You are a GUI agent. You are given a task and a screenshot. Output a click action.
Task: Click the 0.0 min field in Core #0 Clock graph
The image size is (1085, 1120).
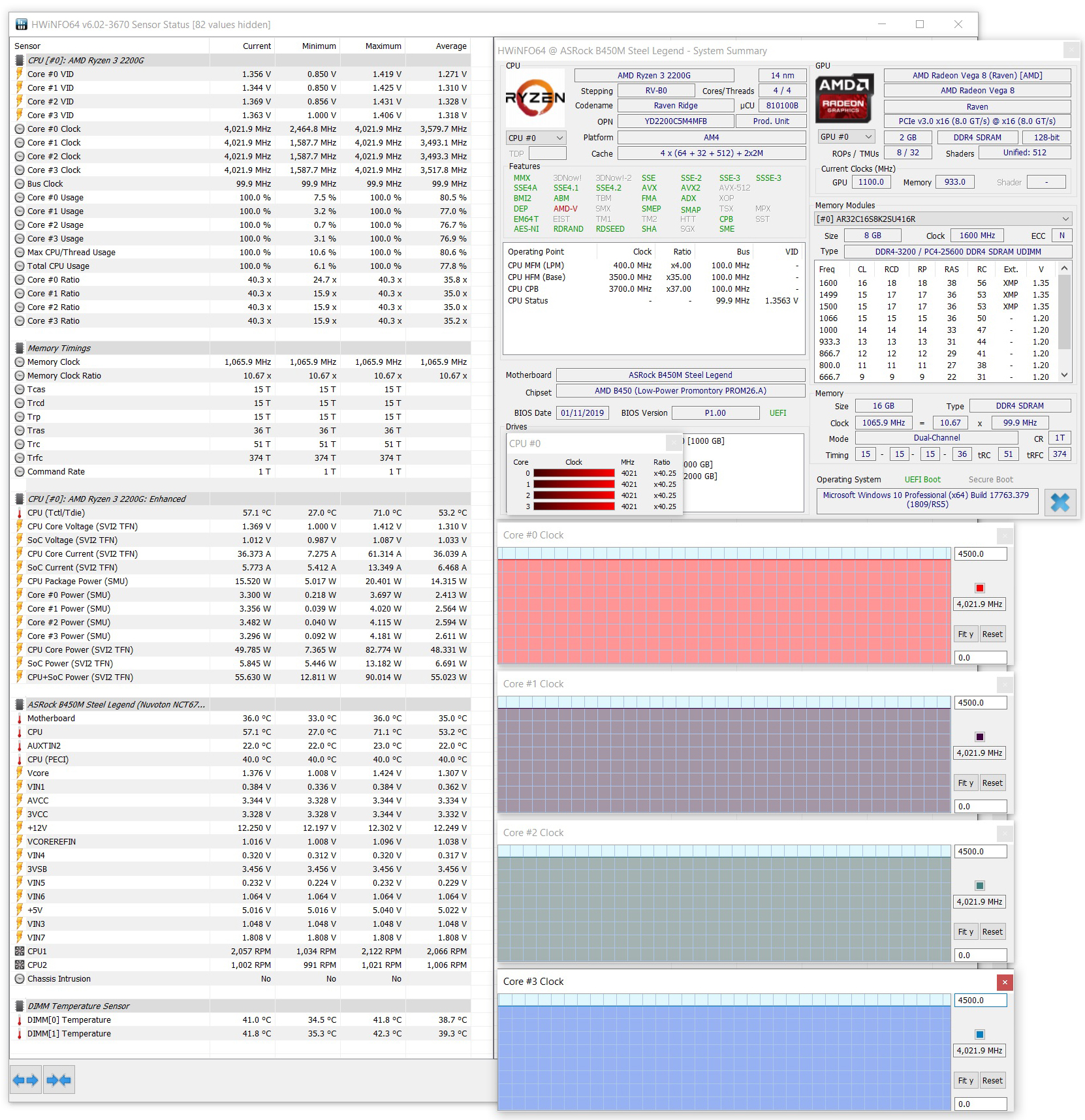click(981, 657)
